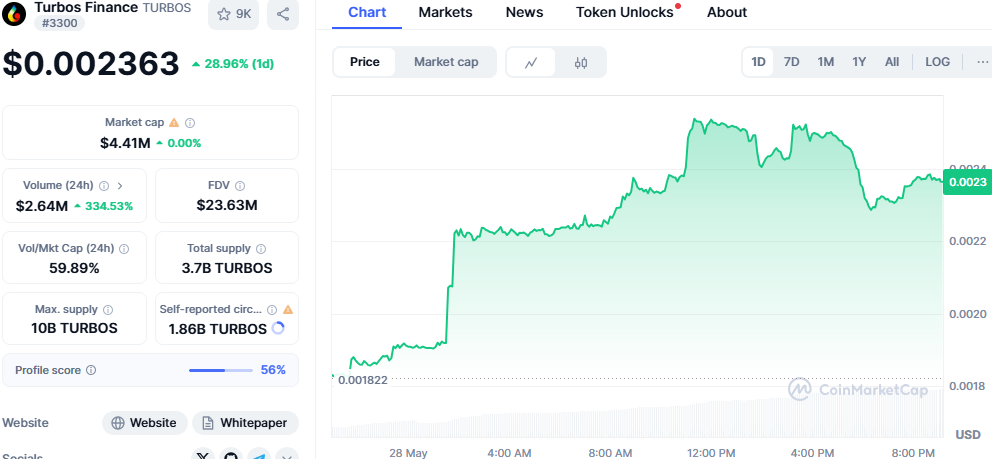The height and width of the screenshot is (459, 992).
Task: Set chart range to All
Action: [x=892, y=62]
